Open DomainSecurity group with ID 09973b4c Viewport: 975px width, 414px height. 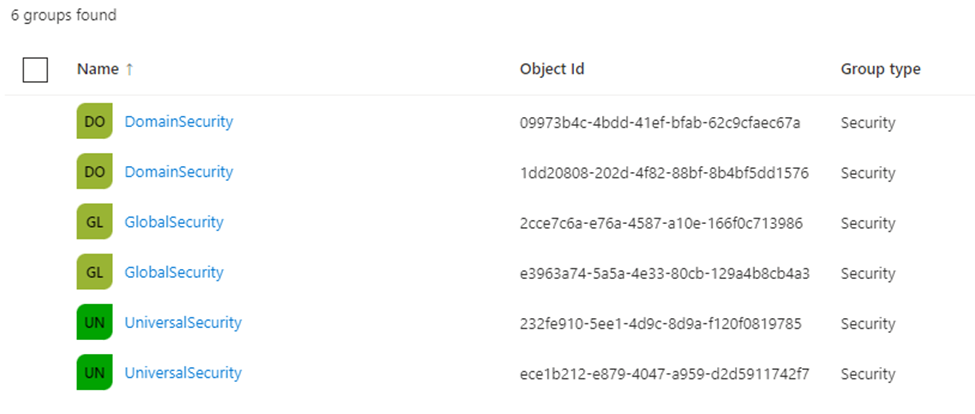click(x=179, y=121)
